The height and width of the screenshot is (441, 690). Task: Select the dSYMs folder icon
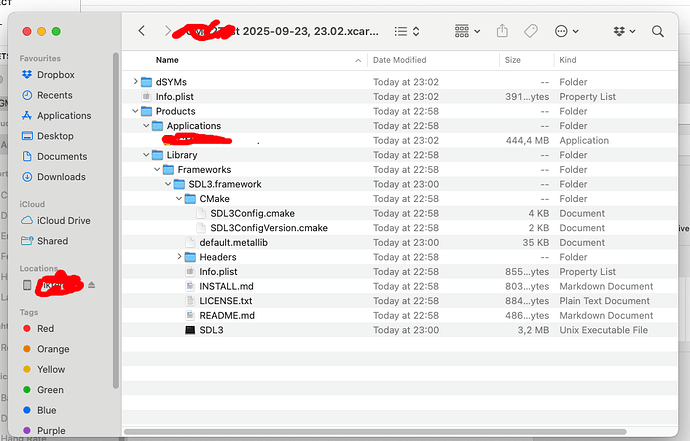(x=147, y=82)
